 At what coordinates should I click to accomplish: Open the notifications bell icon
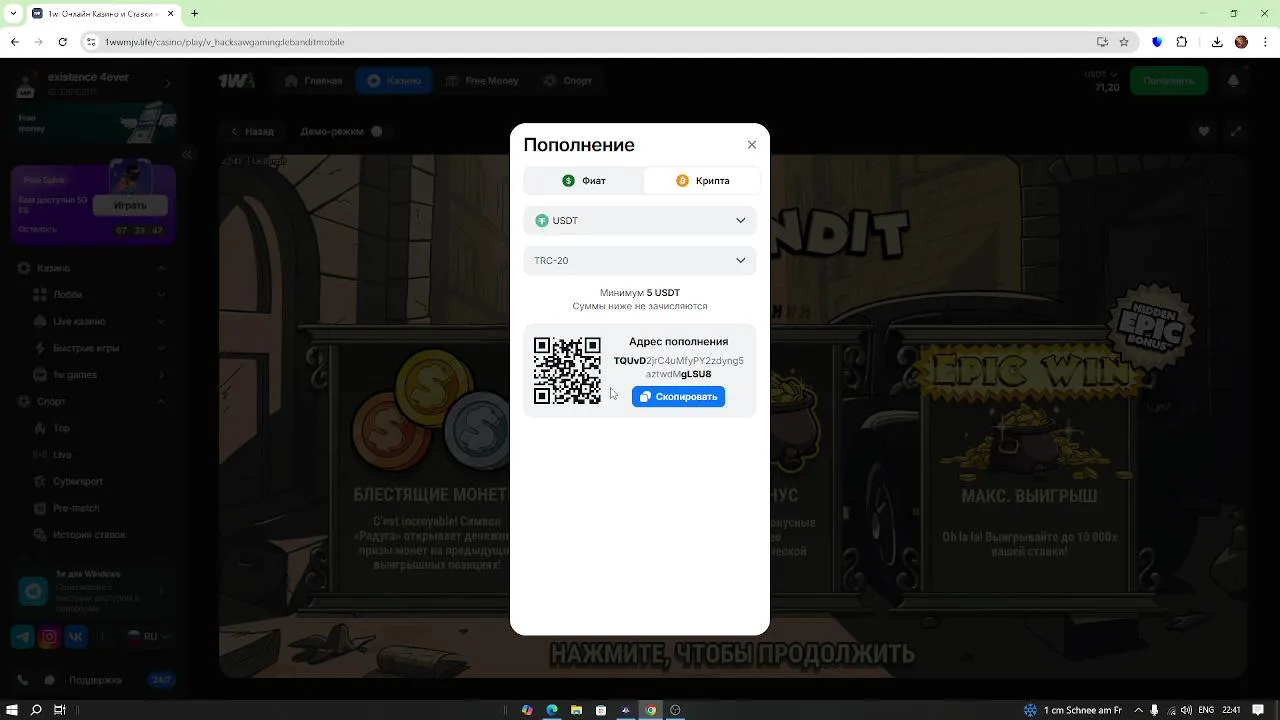coord(1233,81)
